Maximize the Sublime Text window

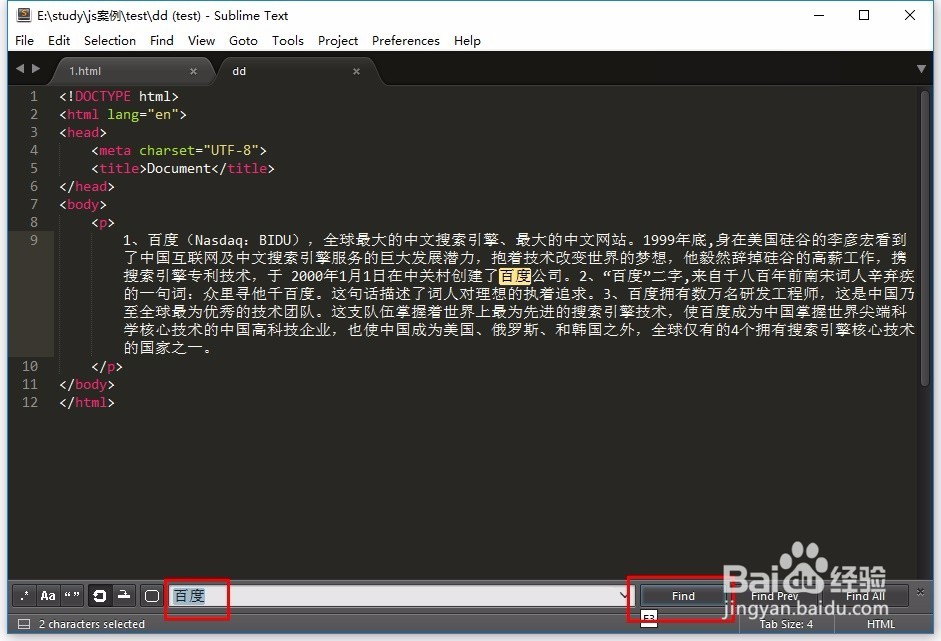(864, 15)
